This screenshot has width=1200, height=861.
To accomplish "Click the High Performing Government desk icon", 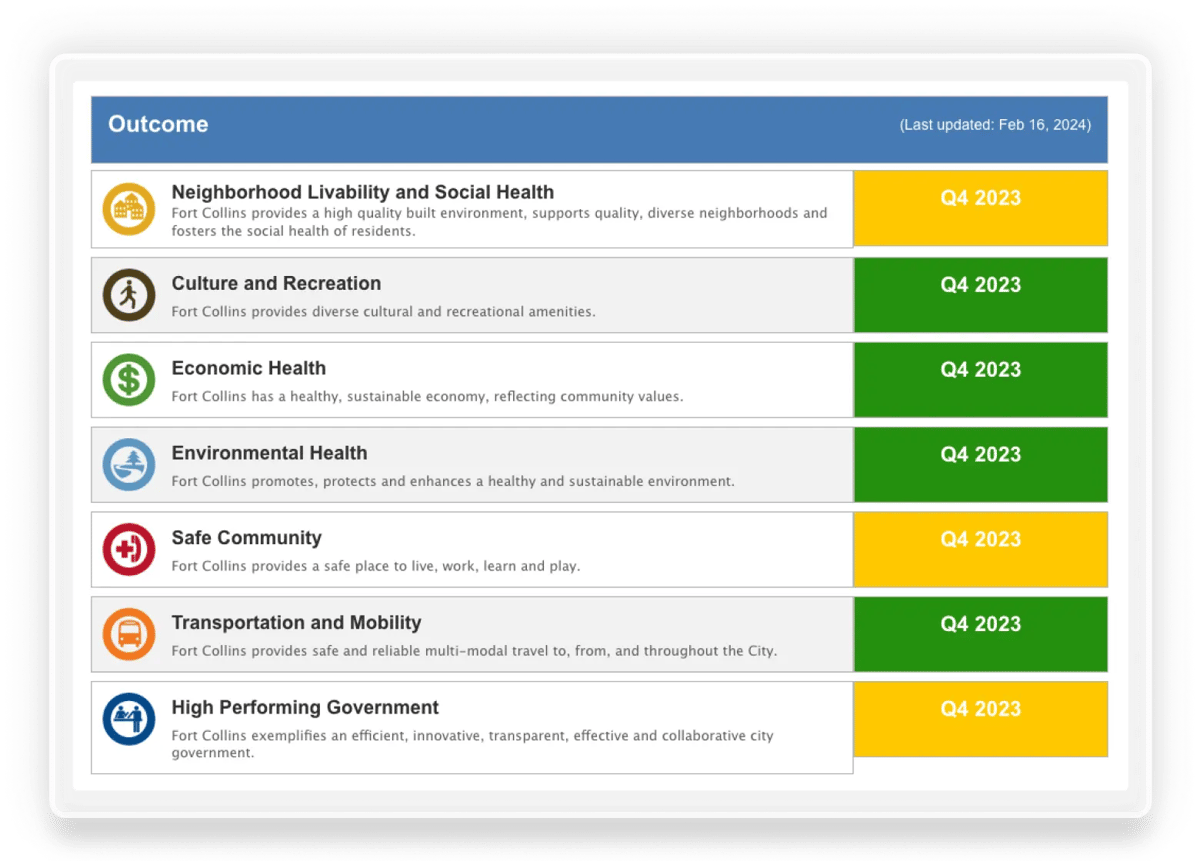I will (x=129, y=720).
